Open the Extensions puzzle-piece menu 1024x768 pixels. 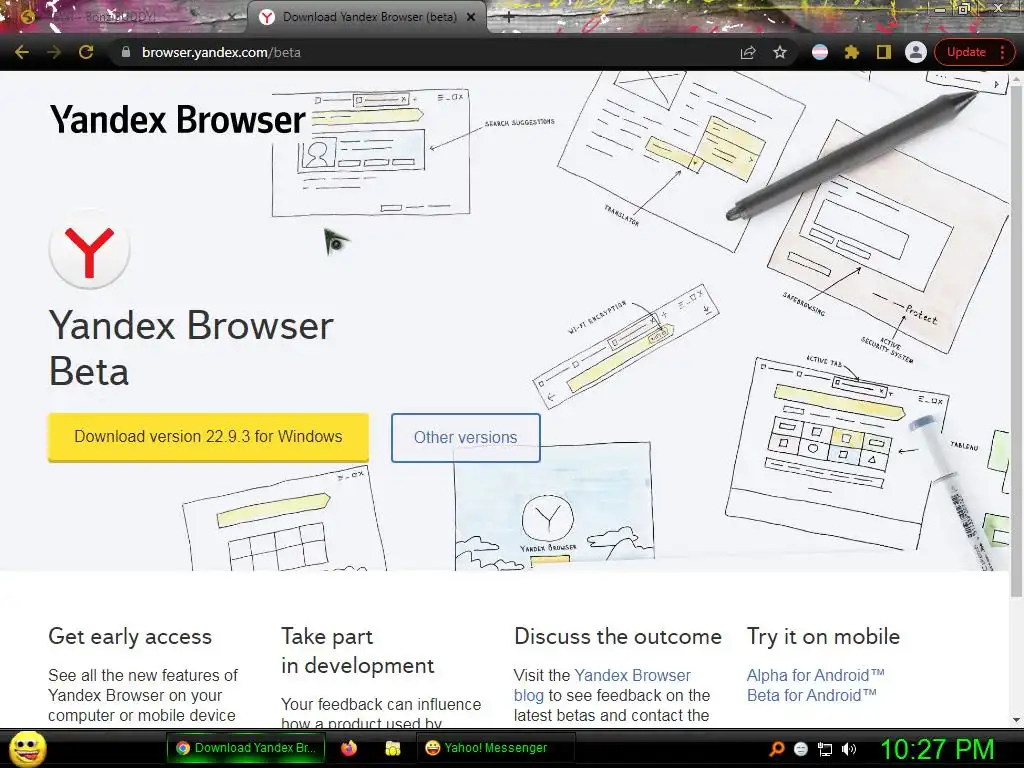[852, 52]
